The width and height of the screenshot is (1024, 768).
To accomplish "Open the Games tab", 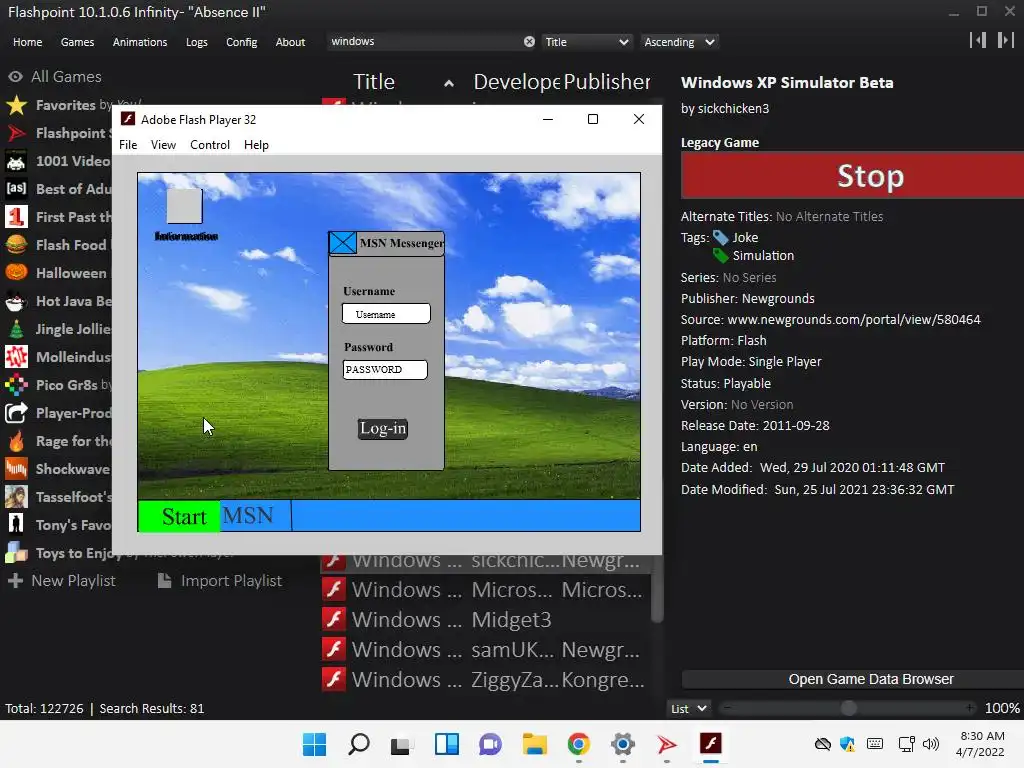I will click(x=77, y=42).
